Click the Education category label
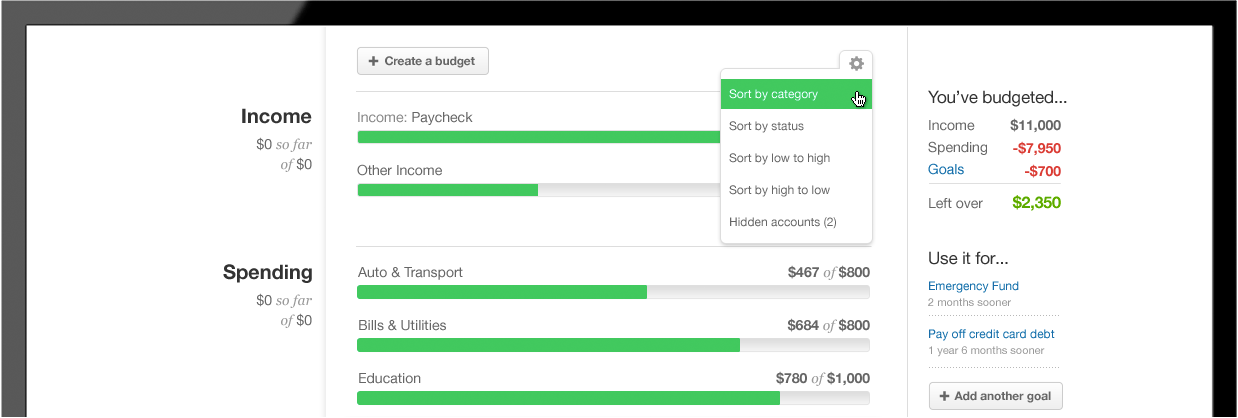Screen dimensions: 1238x418 click(x=389, y=378)
